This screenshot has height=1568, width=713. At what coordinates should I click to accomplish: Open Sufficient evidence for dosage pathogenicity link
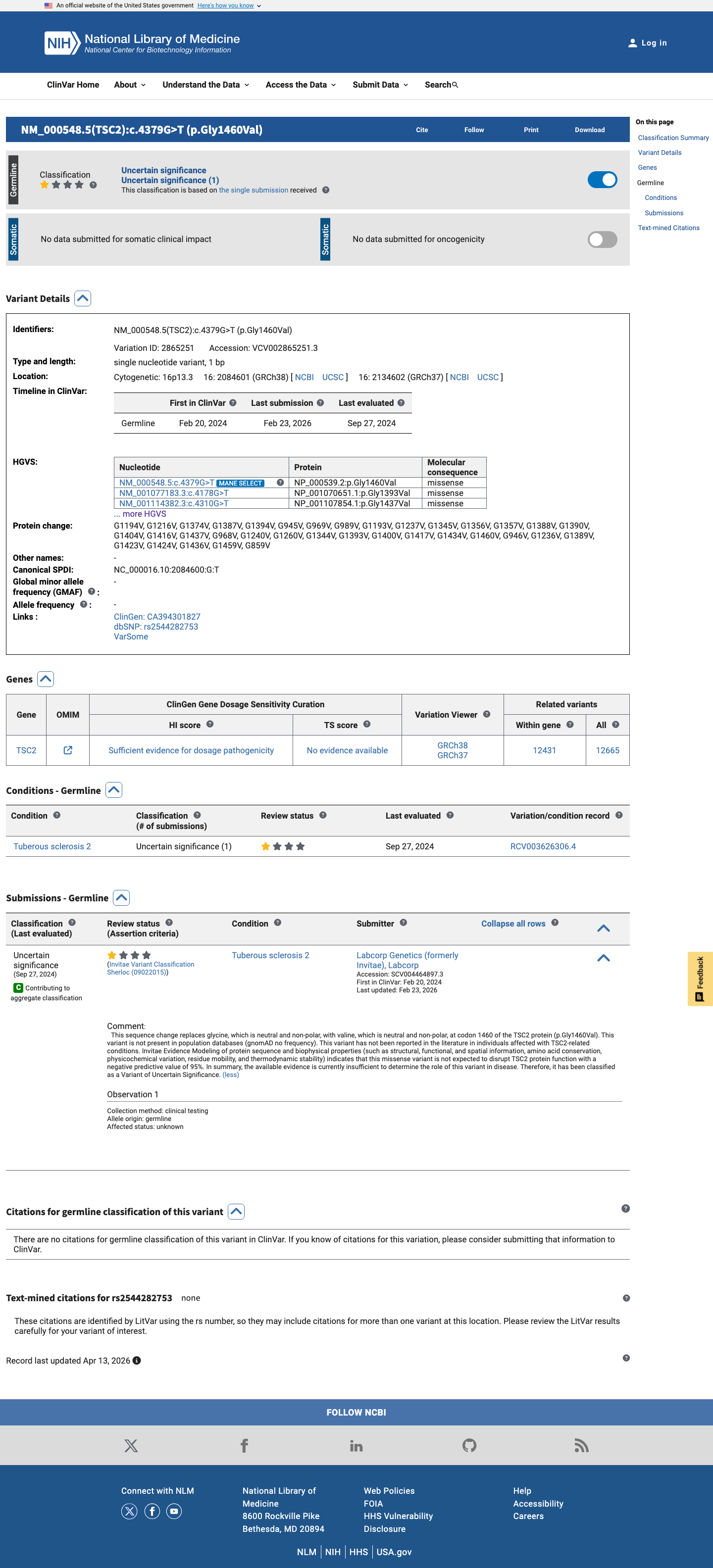click(x=191, y=750)
